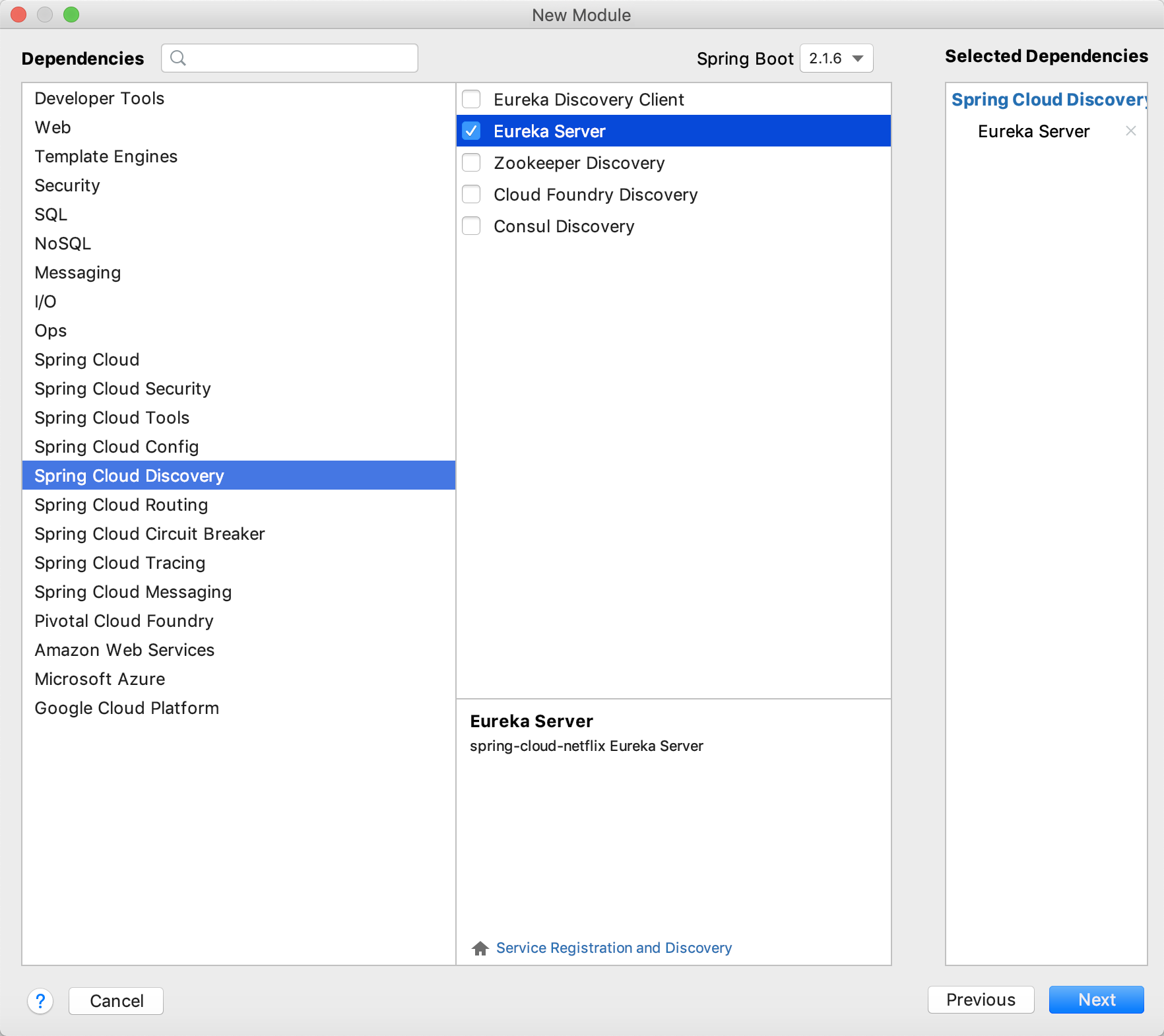The width and height of the screenshot is (1164, 1036).
Task: Open the Service Registration and Discovery link
Action: pyautogui.click(x=613, y=948)
